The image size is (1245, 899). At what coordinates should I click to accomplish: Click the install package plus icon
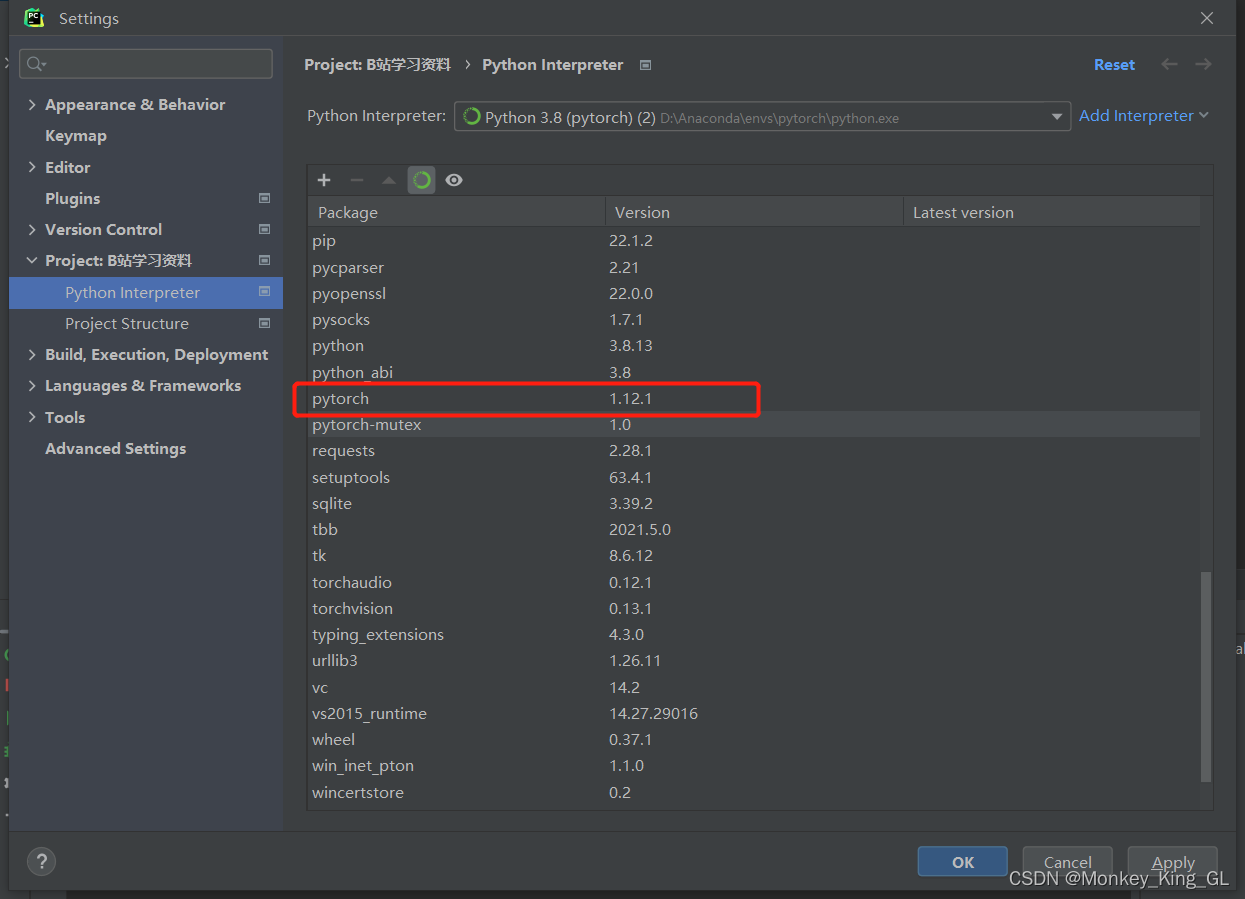(324, 180)
